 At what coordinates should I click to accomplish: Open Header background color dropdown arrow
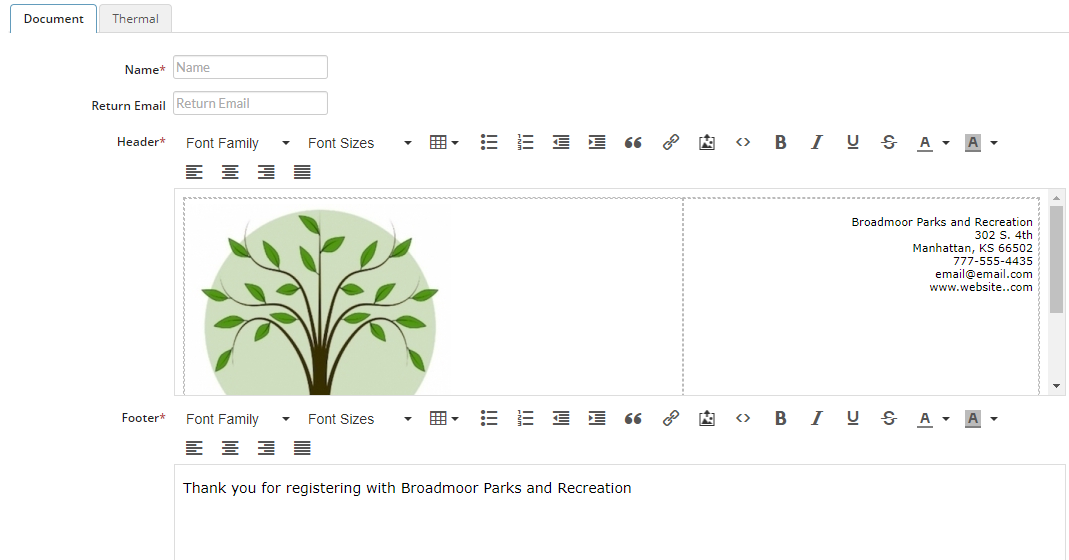click(x=994, y=143)
